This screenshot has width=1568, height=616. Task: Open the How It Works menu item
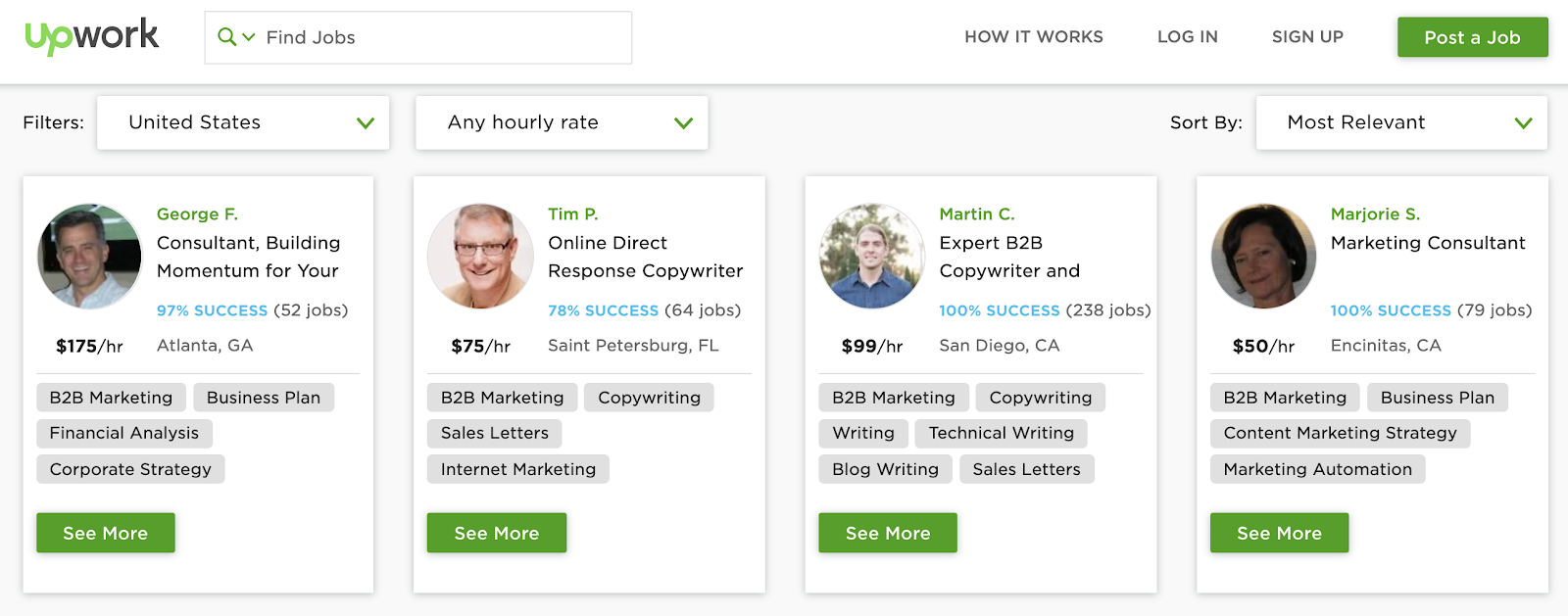pos(1033,37)
